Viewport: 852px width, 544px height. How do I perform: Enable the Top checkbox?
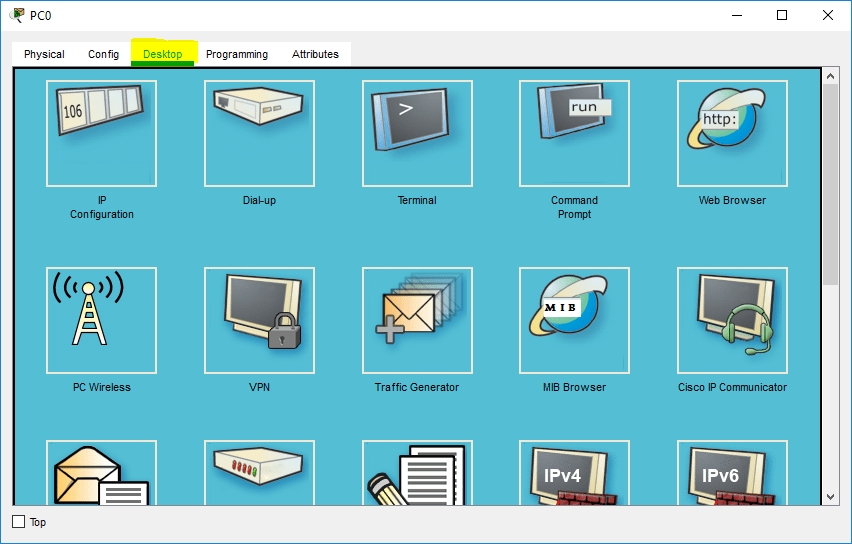[19, 522]
